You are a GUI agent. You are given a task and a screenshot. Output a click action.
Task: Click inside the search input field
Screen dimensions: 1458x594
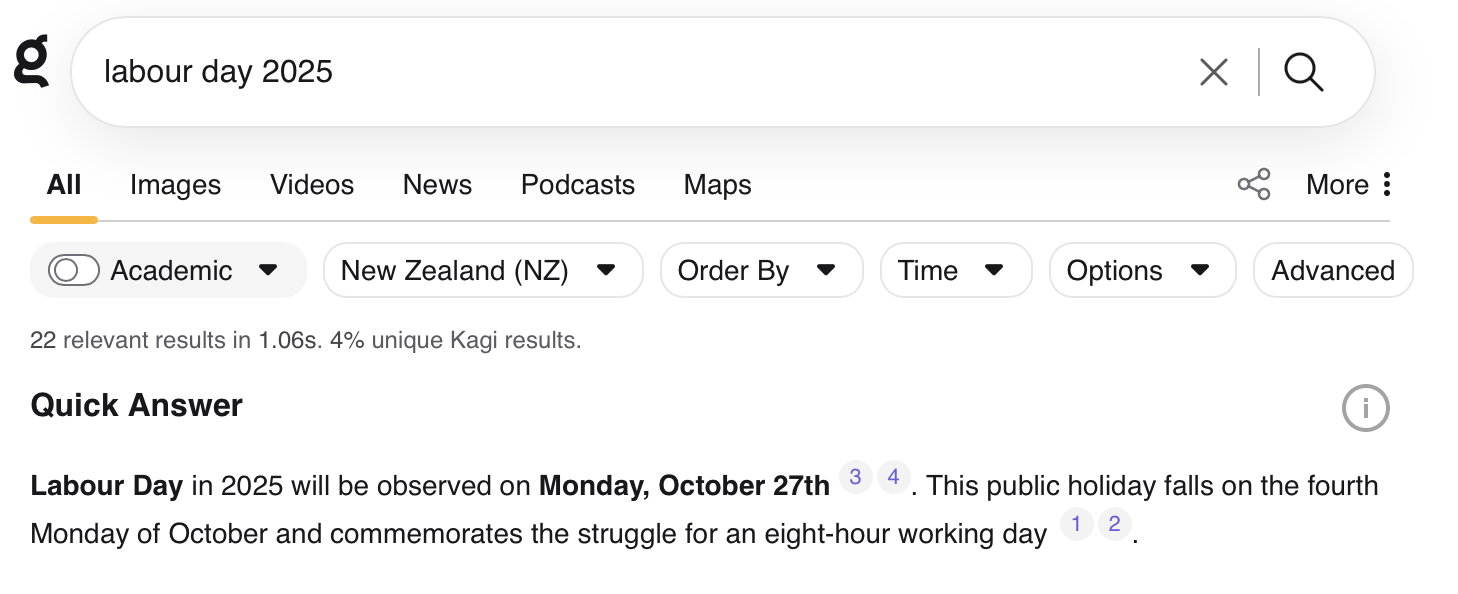pyautogui.click(x=640, y=72)
